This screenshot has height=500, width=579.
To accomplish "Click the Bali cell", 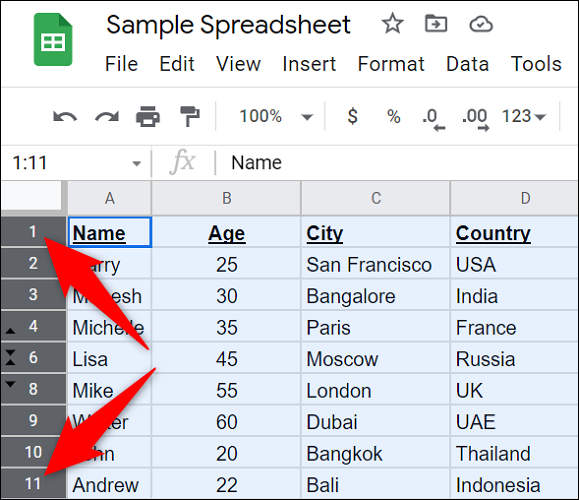I will [x=376, y=484].
